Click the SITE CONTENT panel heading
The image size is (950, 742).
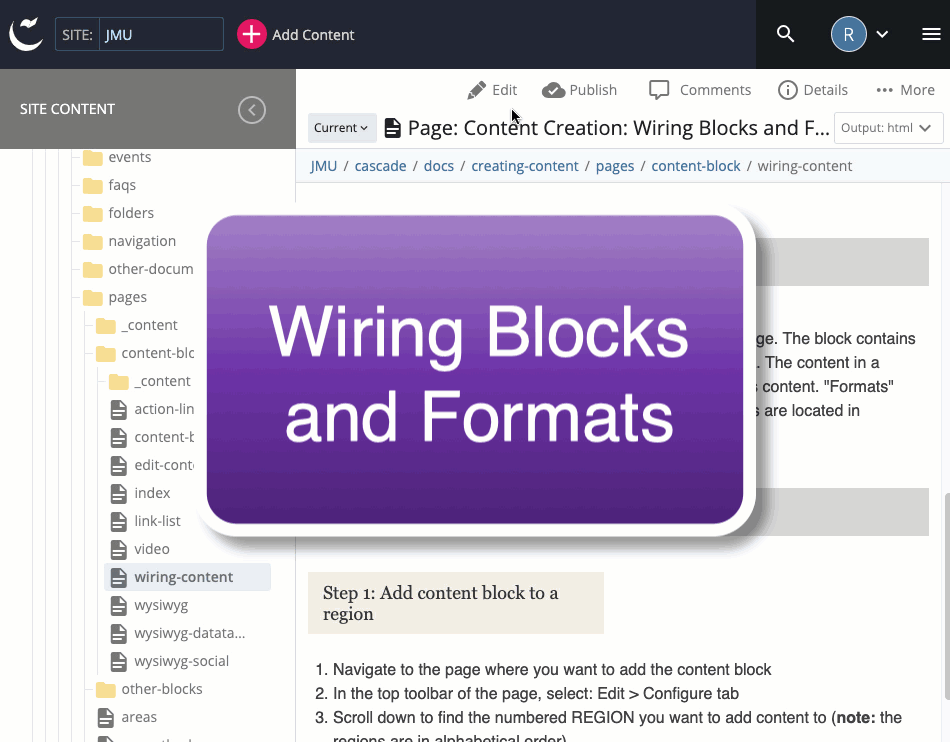(67, 109)
